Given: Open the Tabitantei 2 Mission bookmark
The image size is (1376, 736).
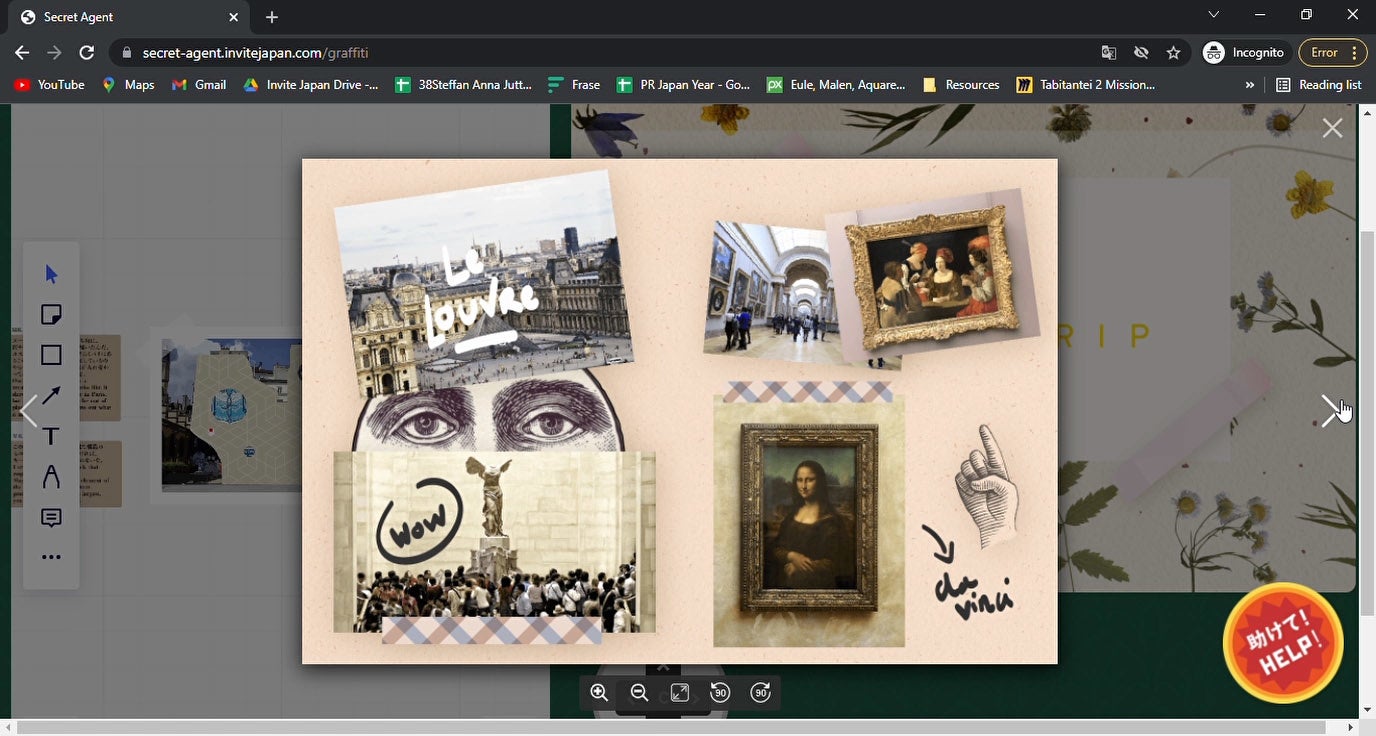Looking at the screenshot, I should (x=1085, y=85).
